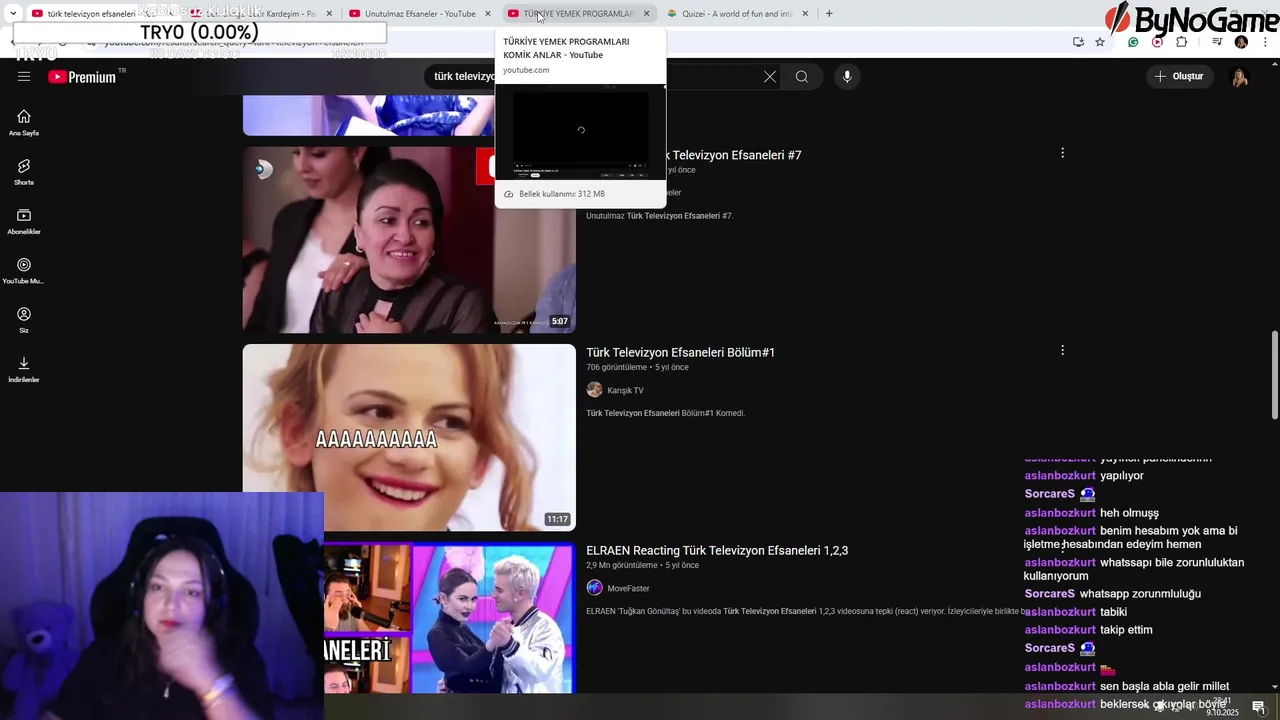Open İndirilenler (Downloads) in the sidebar
The width and height of the screenshot is (1280, 720).
click(x=24, y=369)
